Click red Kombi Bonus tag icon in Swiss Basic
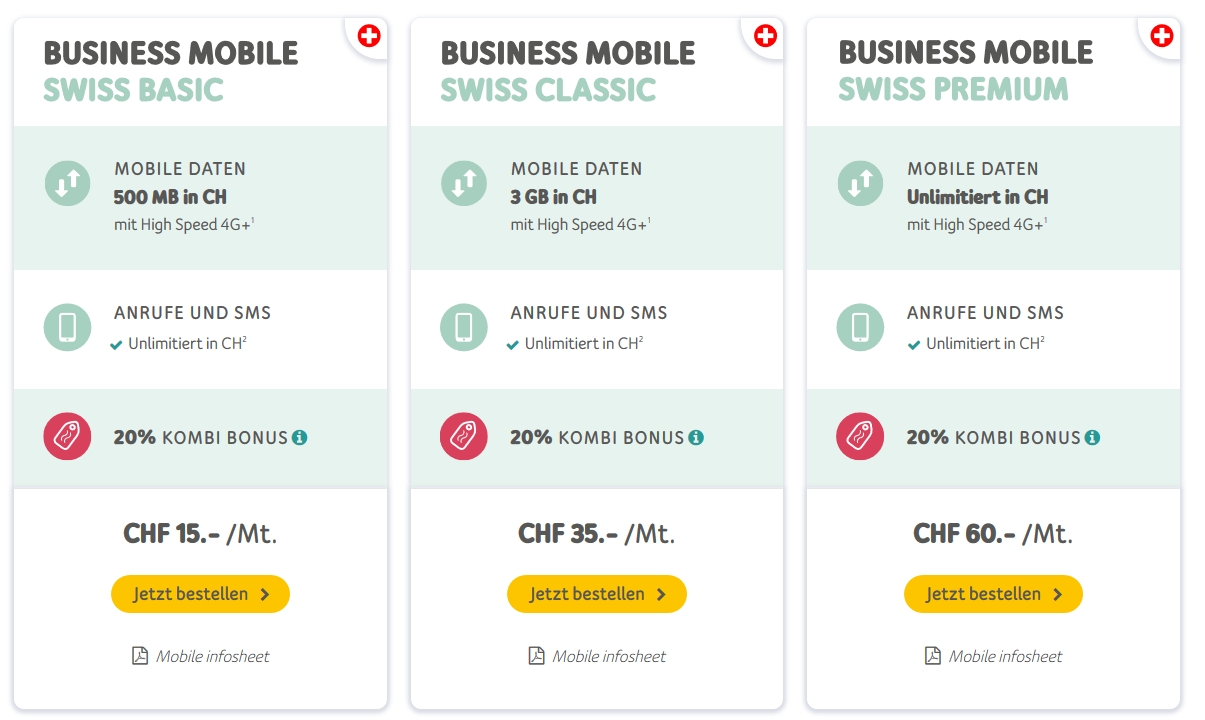Screen dimensions: 1205x720 [67, 437]
